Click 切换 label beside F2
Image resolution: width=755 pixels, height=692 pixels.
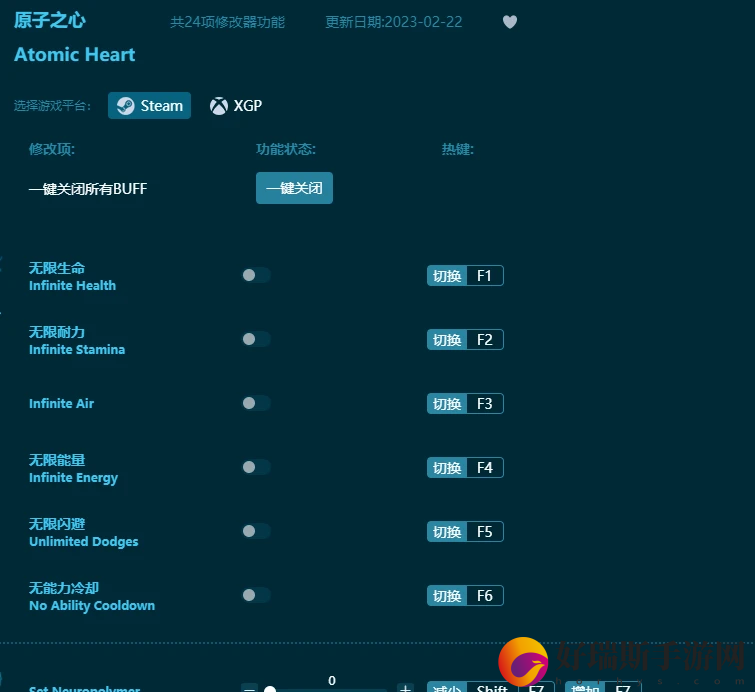click(447, 339)
